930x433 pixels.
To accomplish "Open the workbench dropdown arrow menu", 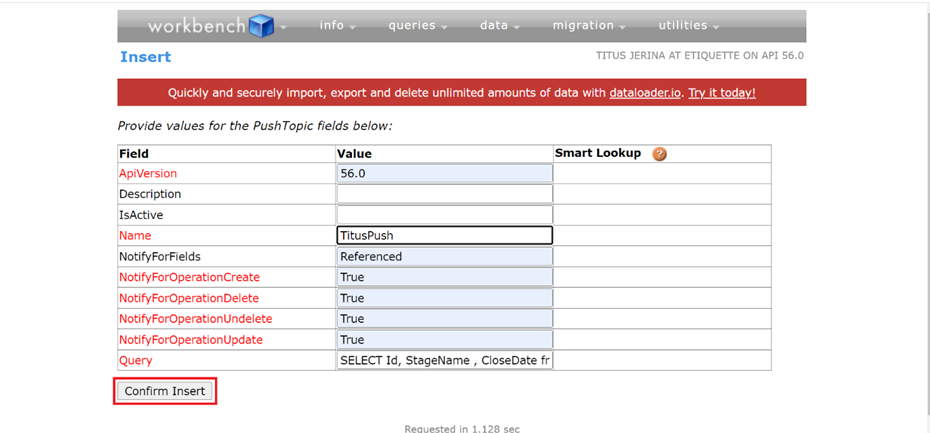I will [284, 27].
